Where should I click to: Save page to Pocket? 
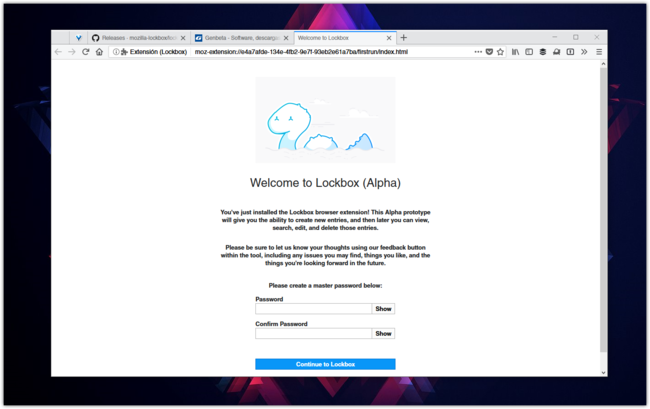489,52
